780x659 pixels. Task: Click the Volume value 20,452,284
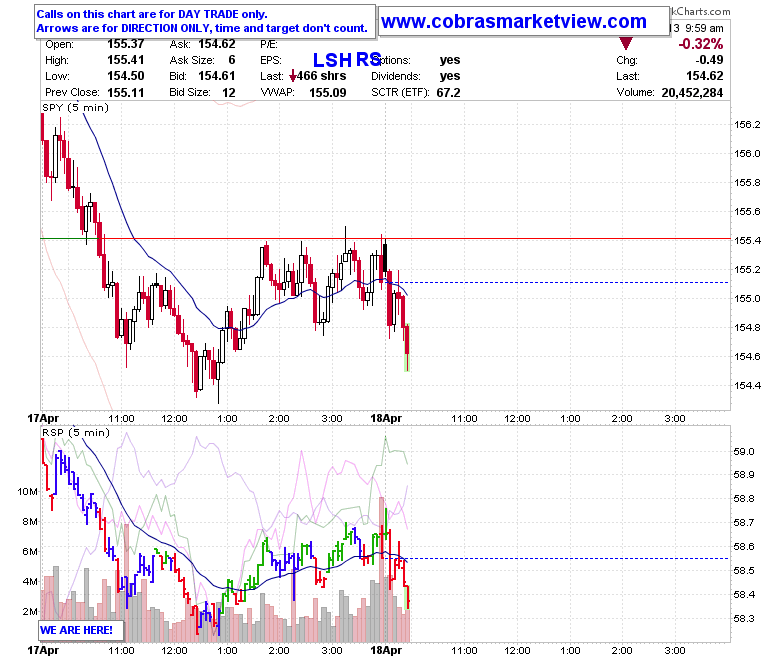pyautogui.click(x=692, y=93)
